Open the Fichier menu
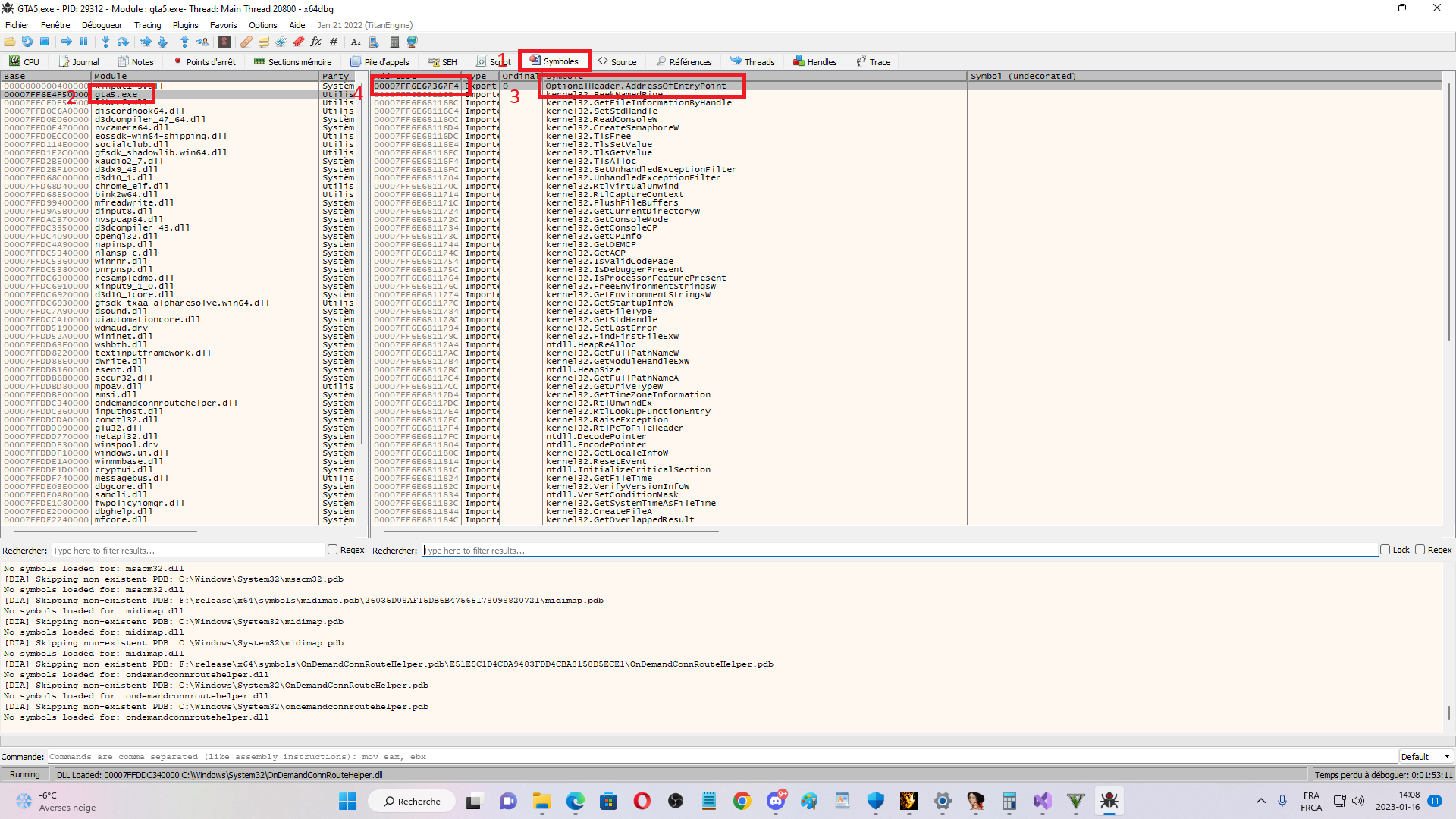 [x=17, y=25]
